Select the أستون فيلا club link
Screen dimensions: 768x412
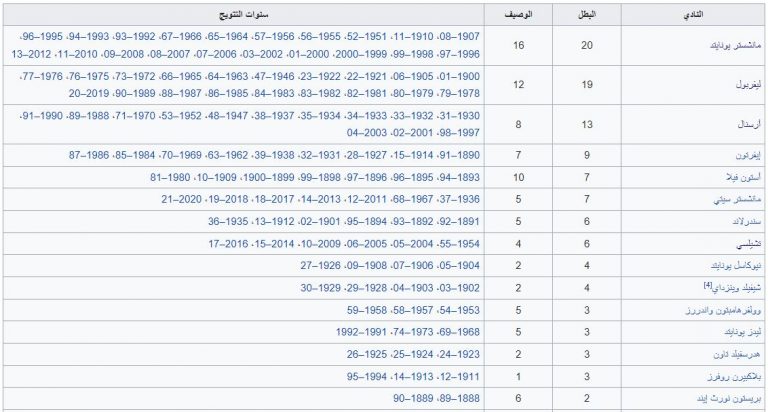(x=744, y=177)
